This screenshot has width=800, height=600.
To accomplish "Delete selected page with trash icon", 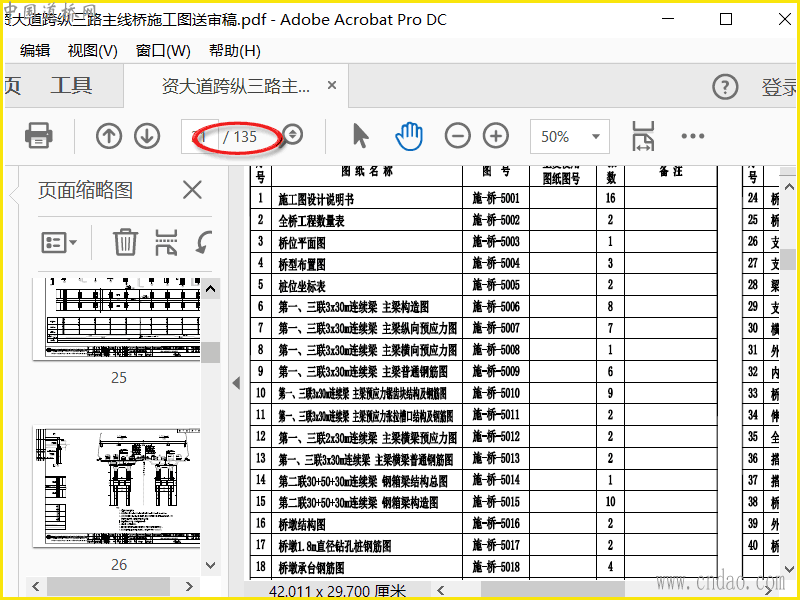I will (x=125, y=242).
